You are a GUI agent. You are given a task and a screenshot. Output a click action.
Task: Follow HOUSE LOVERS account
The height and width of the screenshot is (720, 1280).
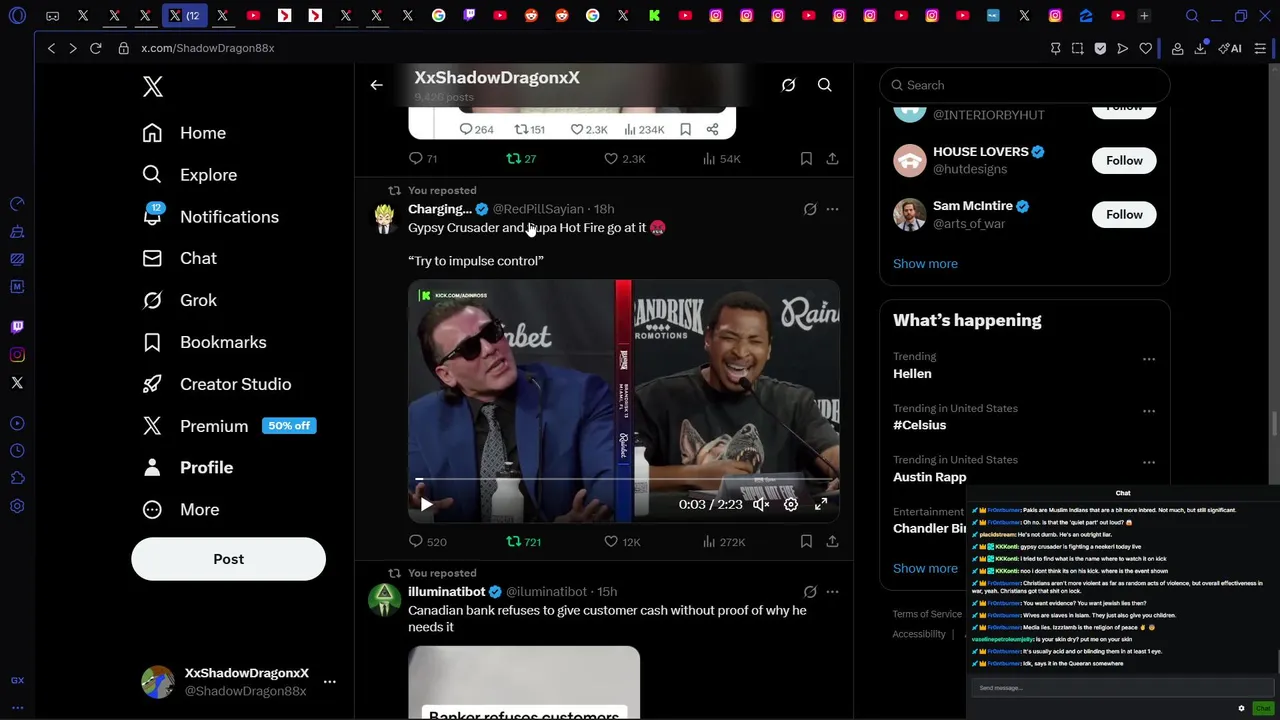pyautogui.click(x=1124, y=161)
